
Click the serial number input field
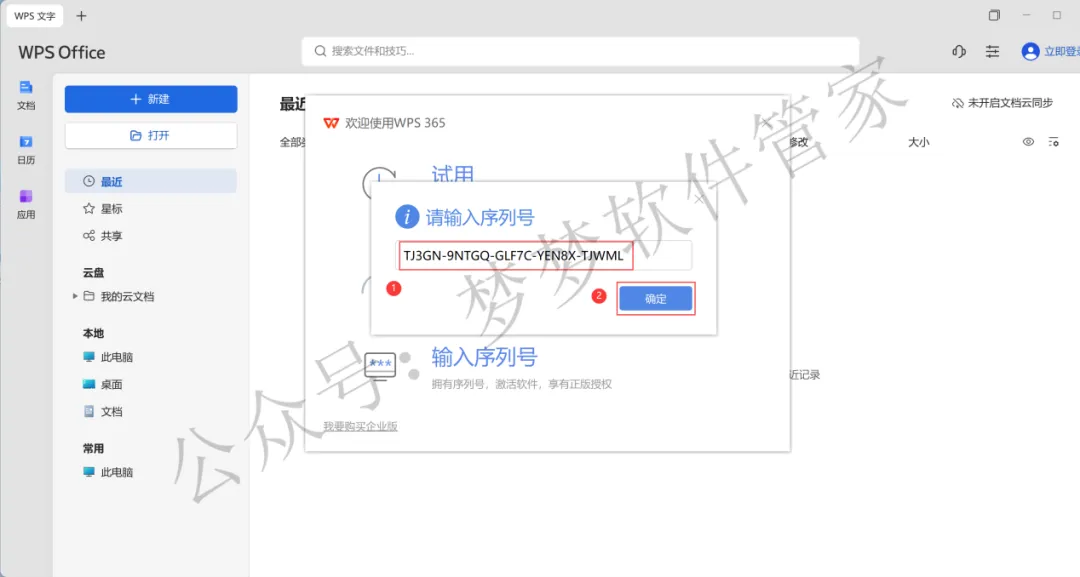[544, 255]
